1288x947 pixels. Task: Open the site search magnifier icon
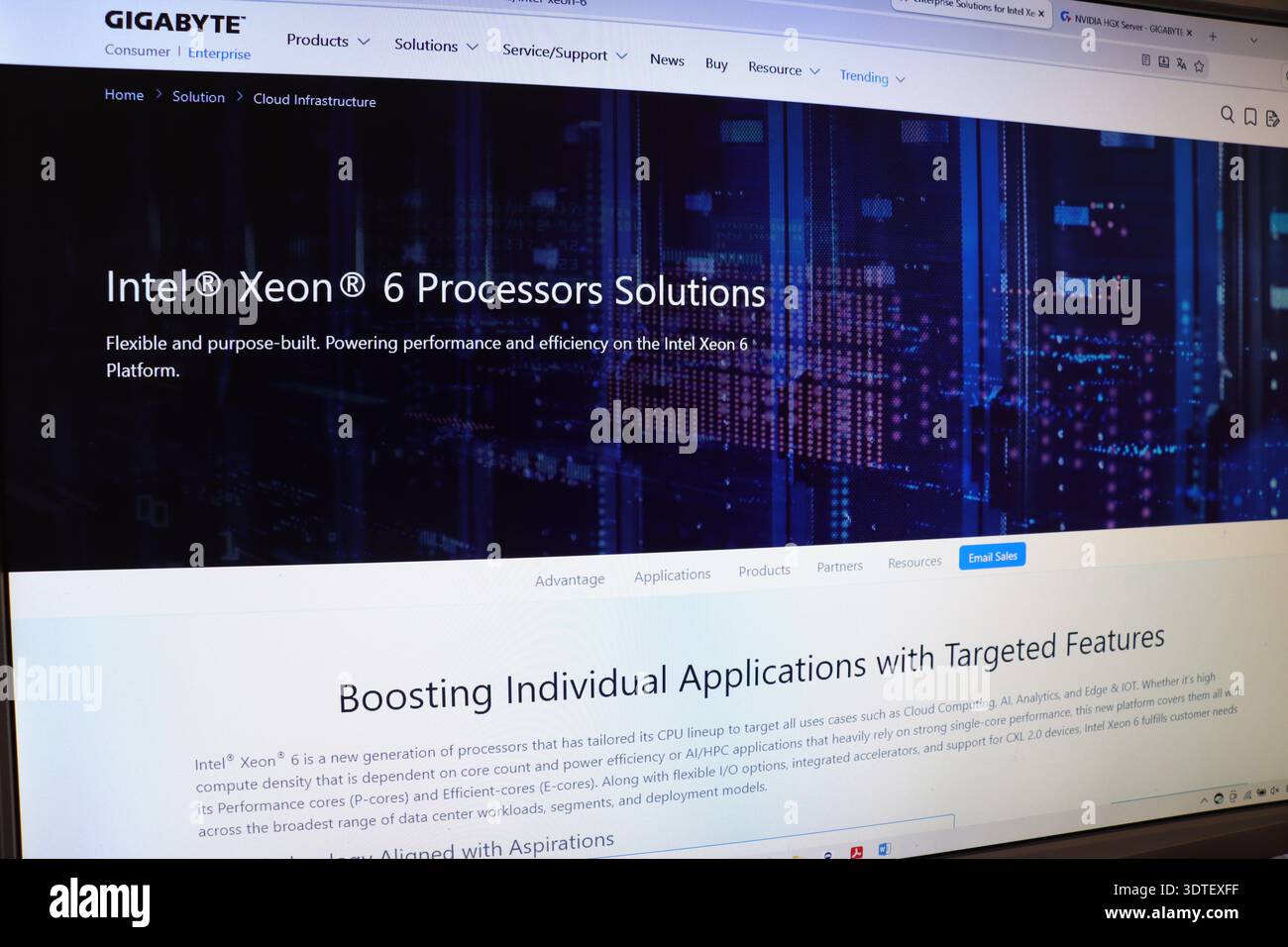[x=1228, y=115]
